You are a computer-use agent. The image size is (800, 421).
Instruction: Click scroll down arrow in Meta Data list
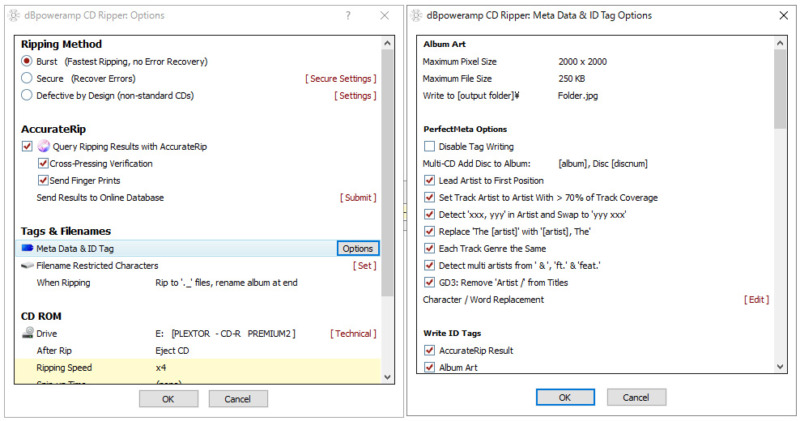point(780,366)
